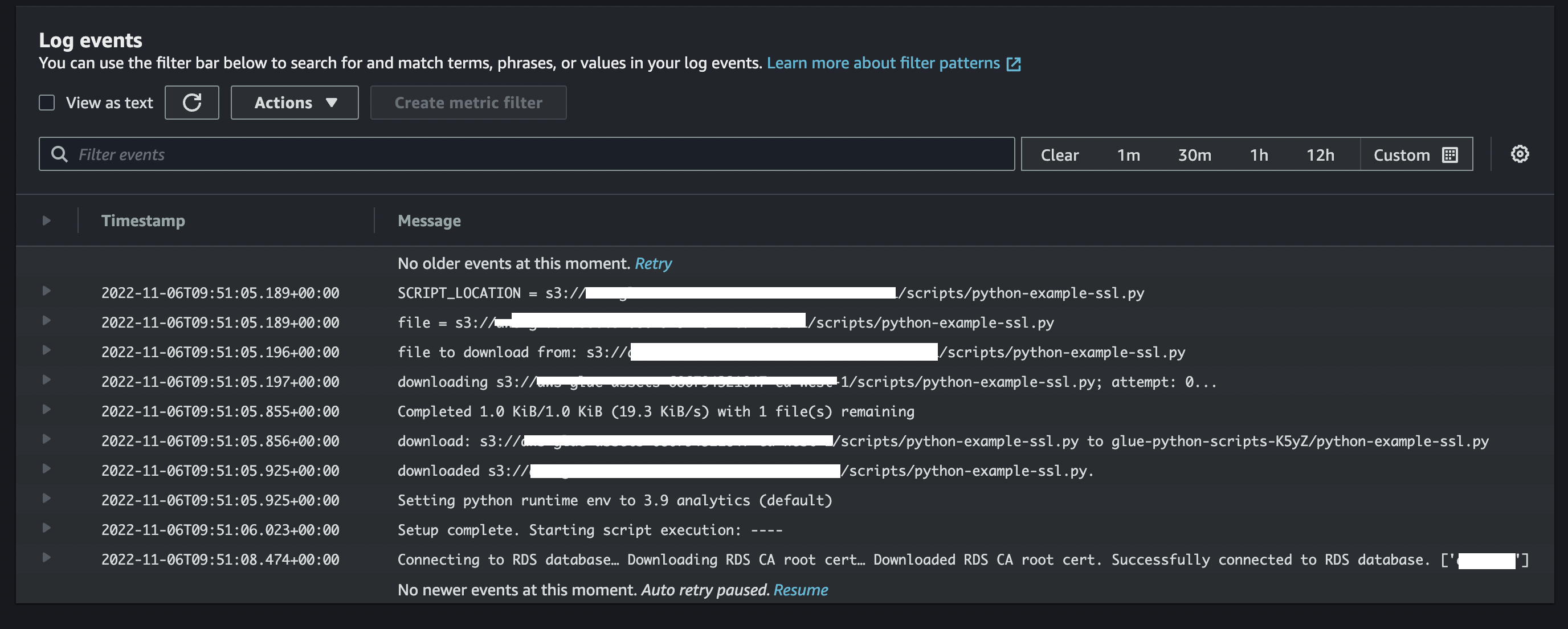Viewport: 1568px width, 629px height.
Task: Click Clear time range filter
Action: point(1059,154)
